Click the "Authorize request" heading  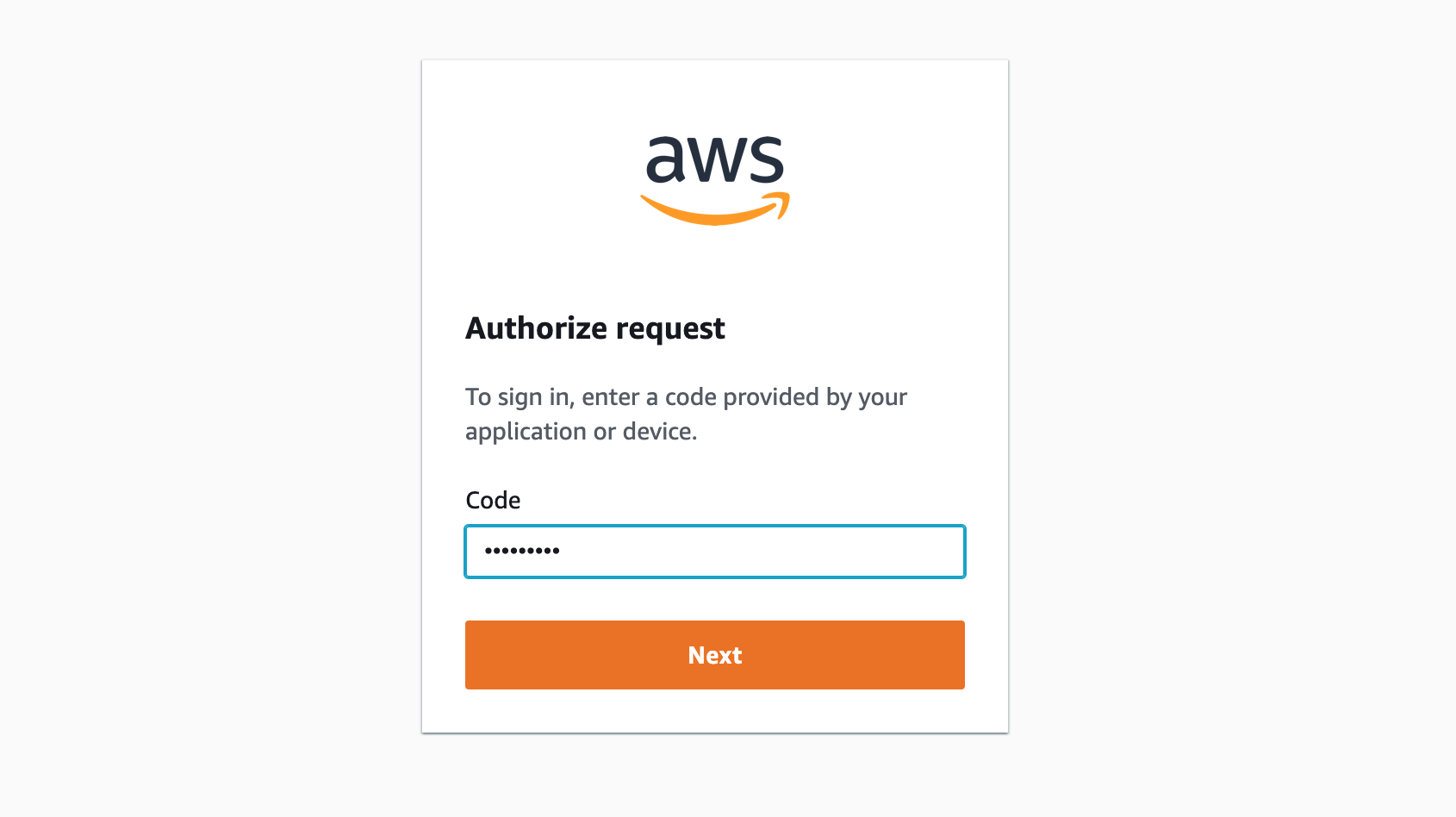595,328
